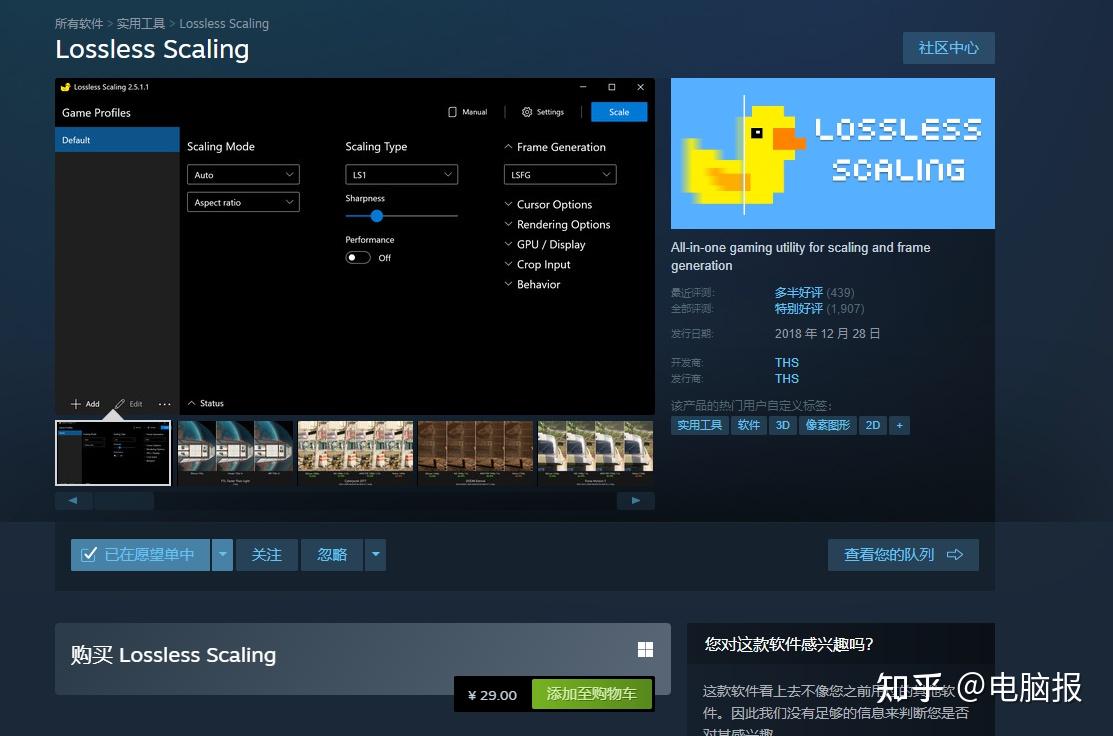The image size is (1113, 736).
Task: Click the Lossless Scaling breadcrumb
Action: coord(224,23)
